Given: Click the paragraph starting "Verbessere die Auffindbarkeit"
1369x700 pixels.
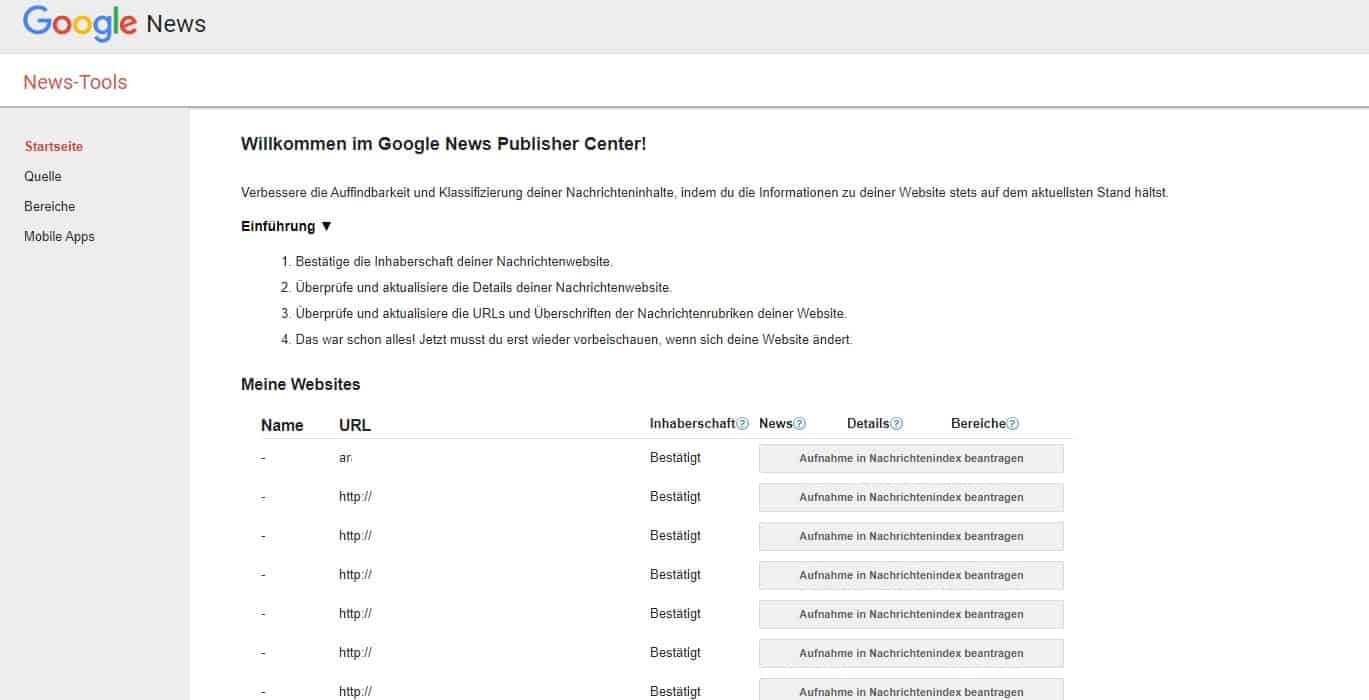Looking at the screenshot, I should click(705, 192).
